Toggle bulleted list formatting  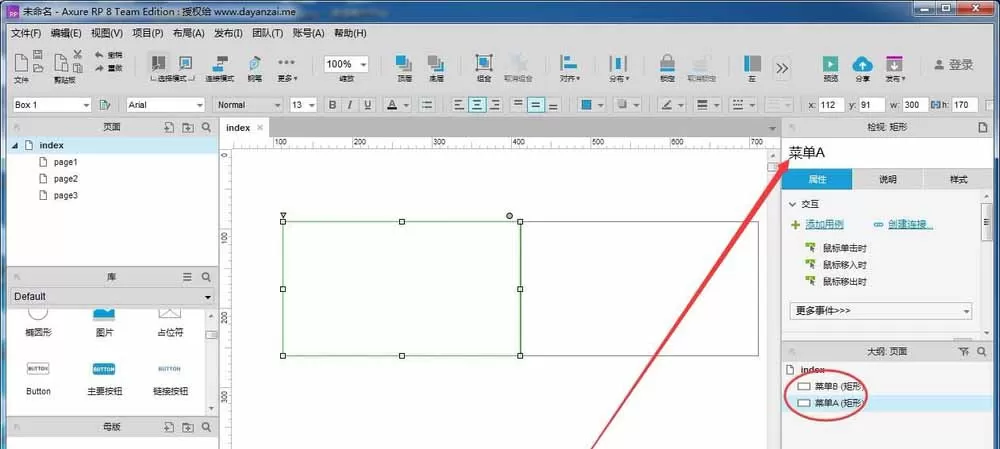pyautogui.click(x=428, y=105)
